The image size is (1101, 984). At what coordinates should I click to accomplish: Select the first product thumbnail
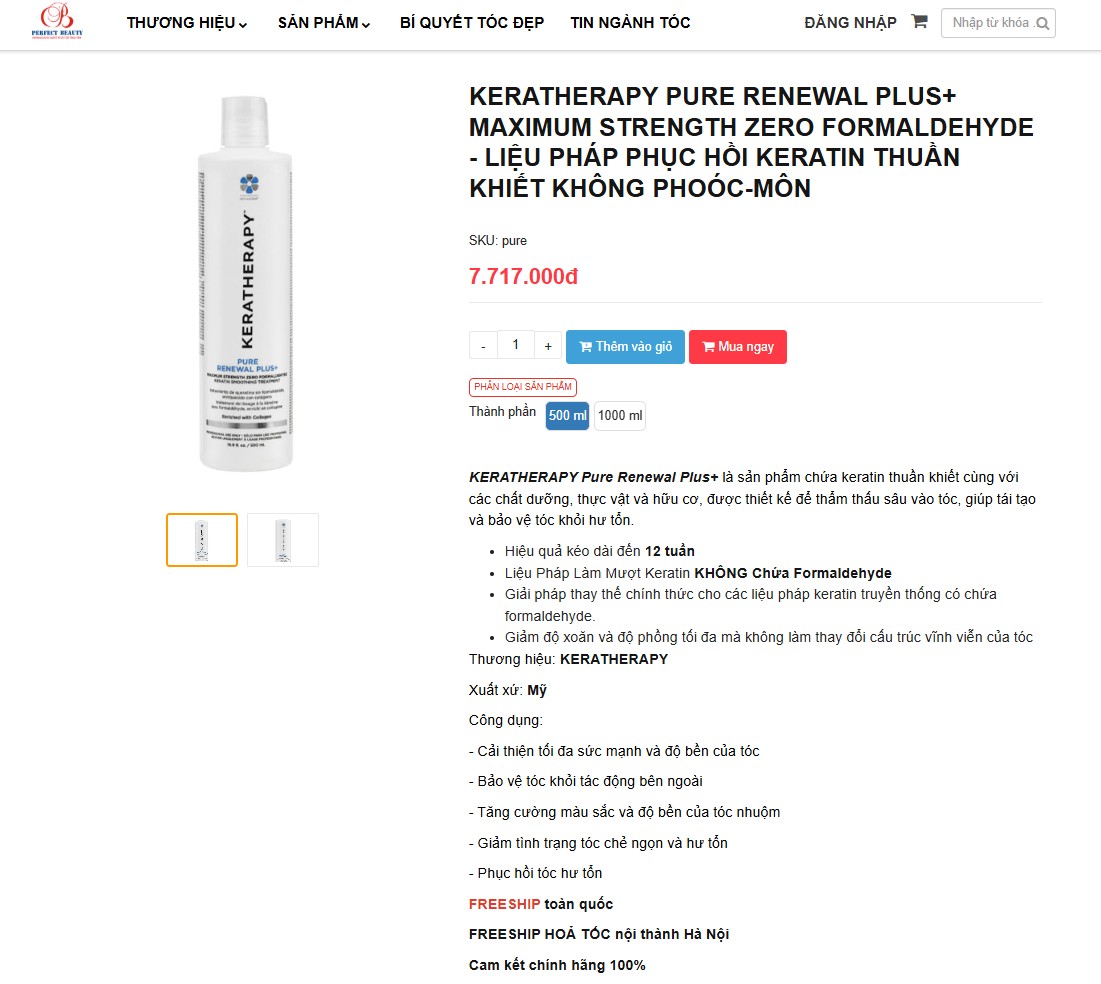[202, 539]
